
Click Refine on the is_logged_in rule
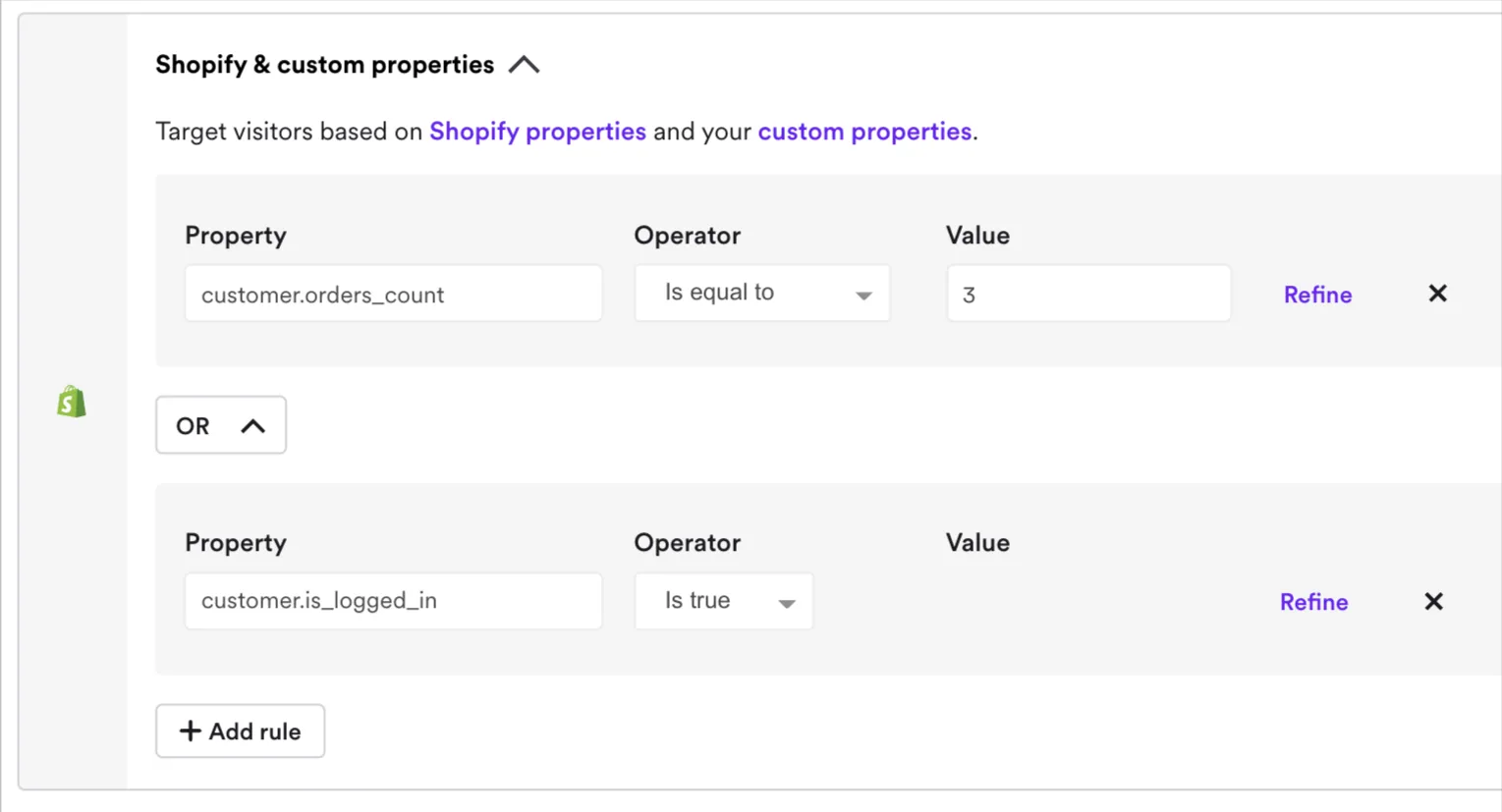tap(1313, 602)
